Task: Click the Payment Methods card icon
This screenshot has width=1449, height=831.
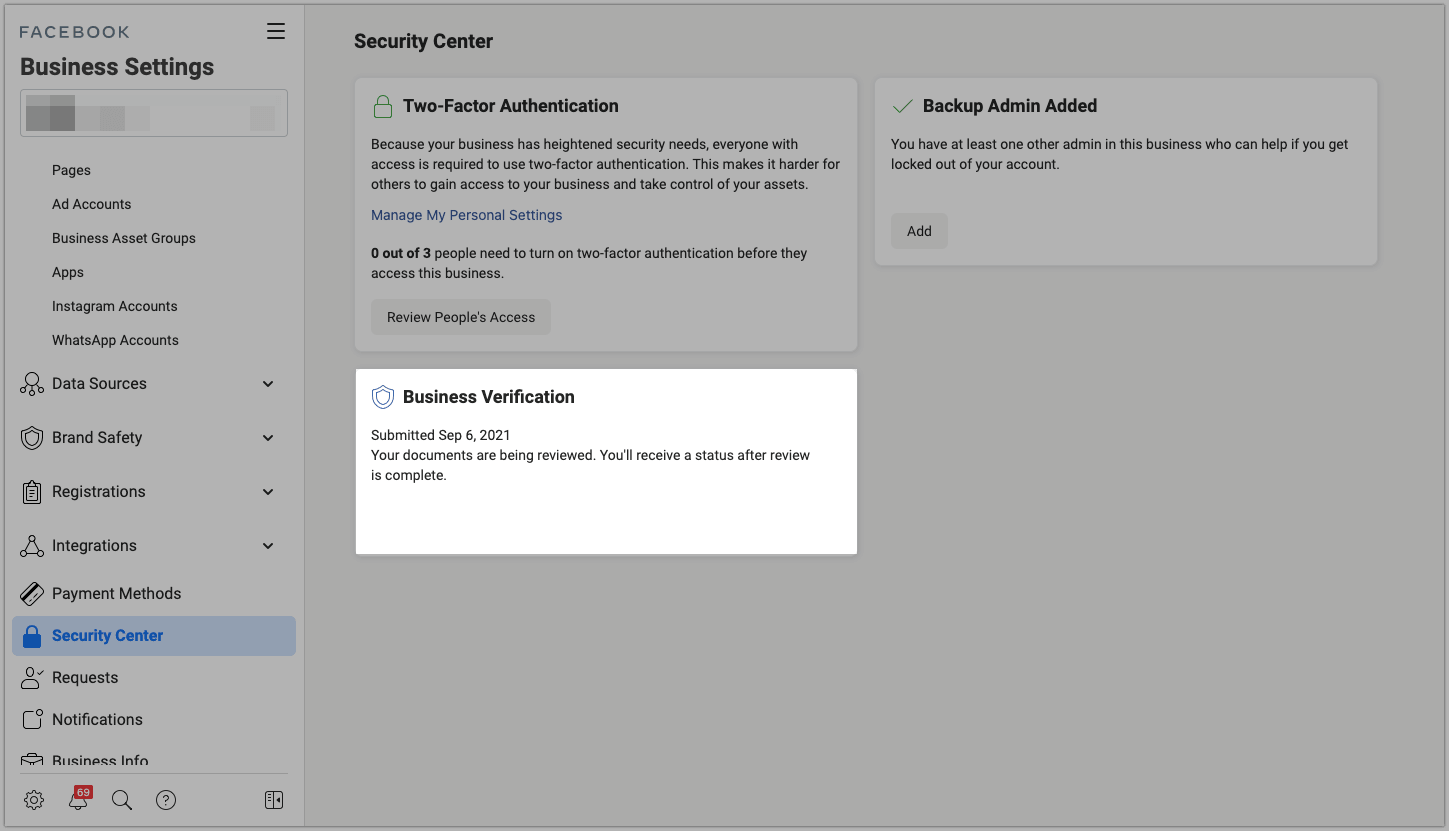Action: pyautogui.click(x=32, y=594)
